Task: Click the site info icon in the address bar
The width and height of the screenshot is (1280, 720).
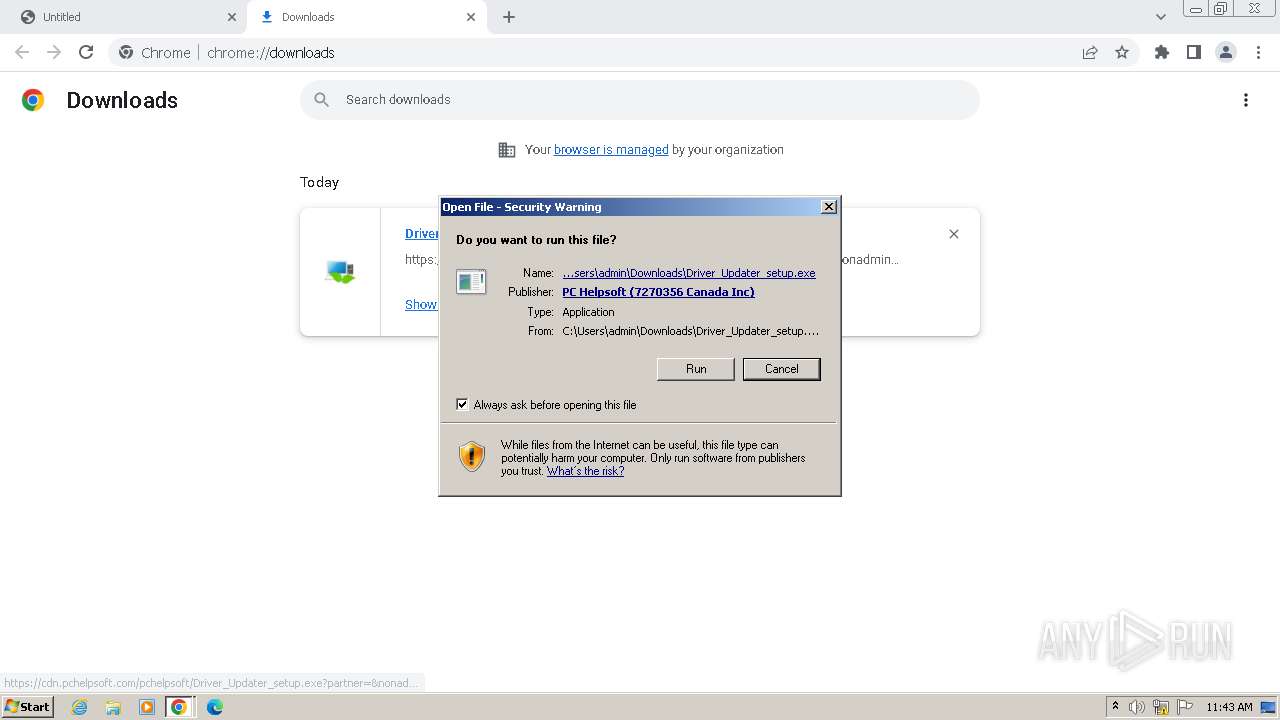Action: coord(126,53)
